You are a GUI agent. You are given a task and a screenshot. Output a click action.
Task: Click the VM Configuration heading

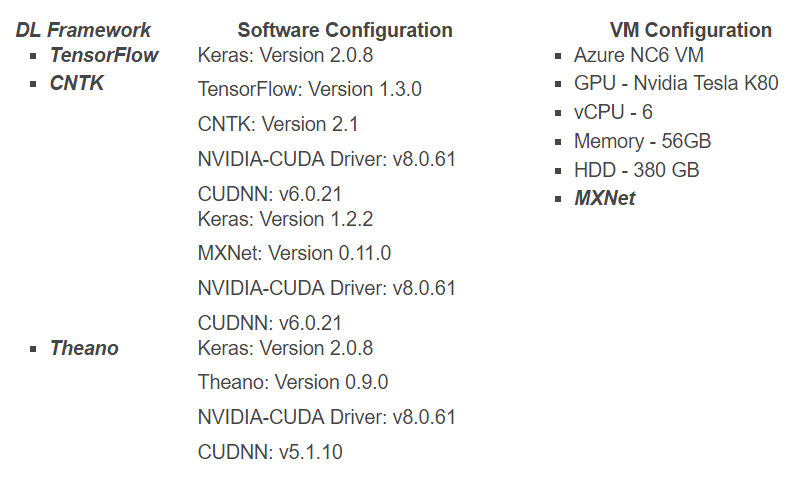(x=690, y=30)
